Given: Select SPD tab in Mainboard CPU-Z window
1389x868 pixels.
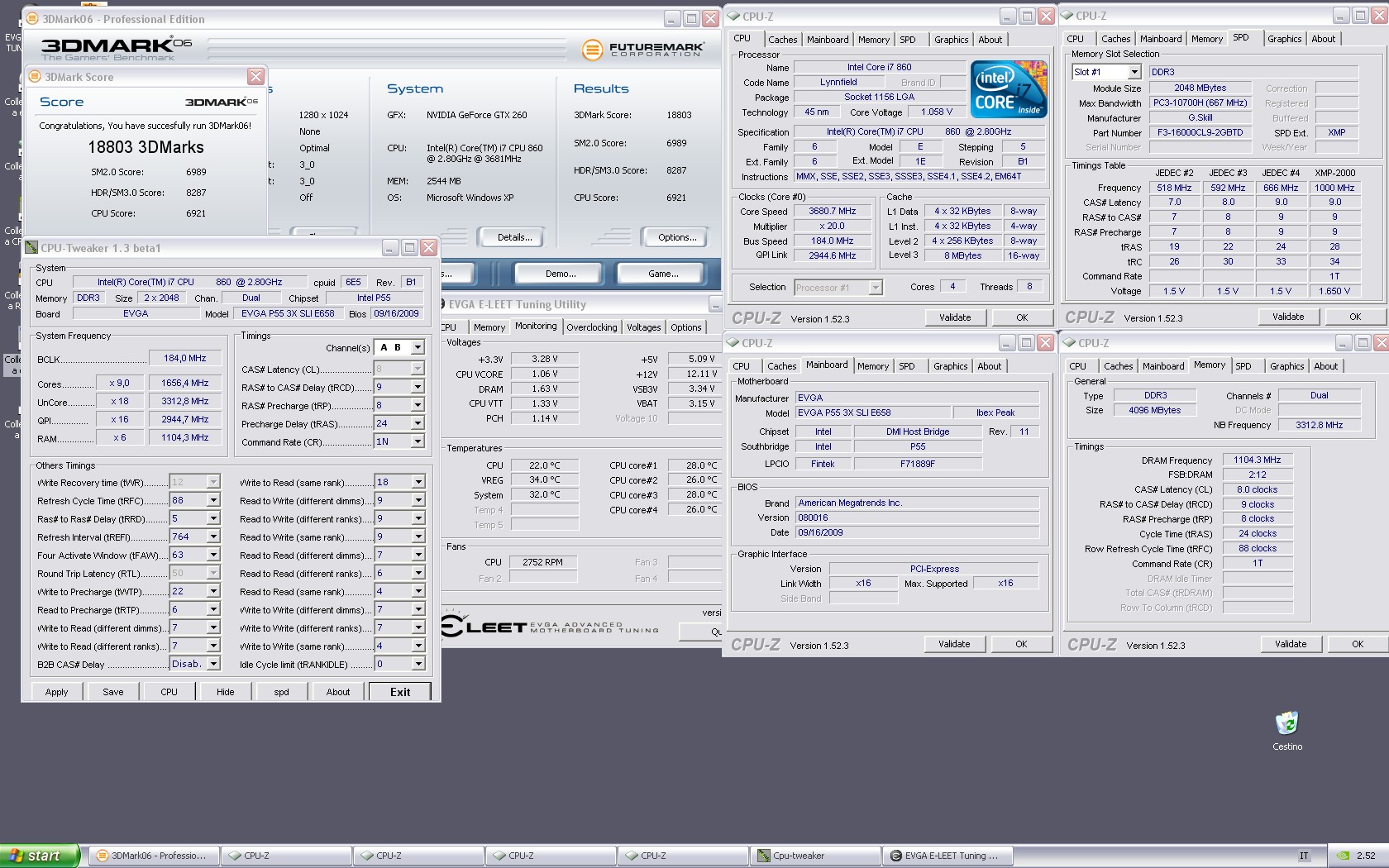Looking at the screenshot, I should (x=907, y=366).
